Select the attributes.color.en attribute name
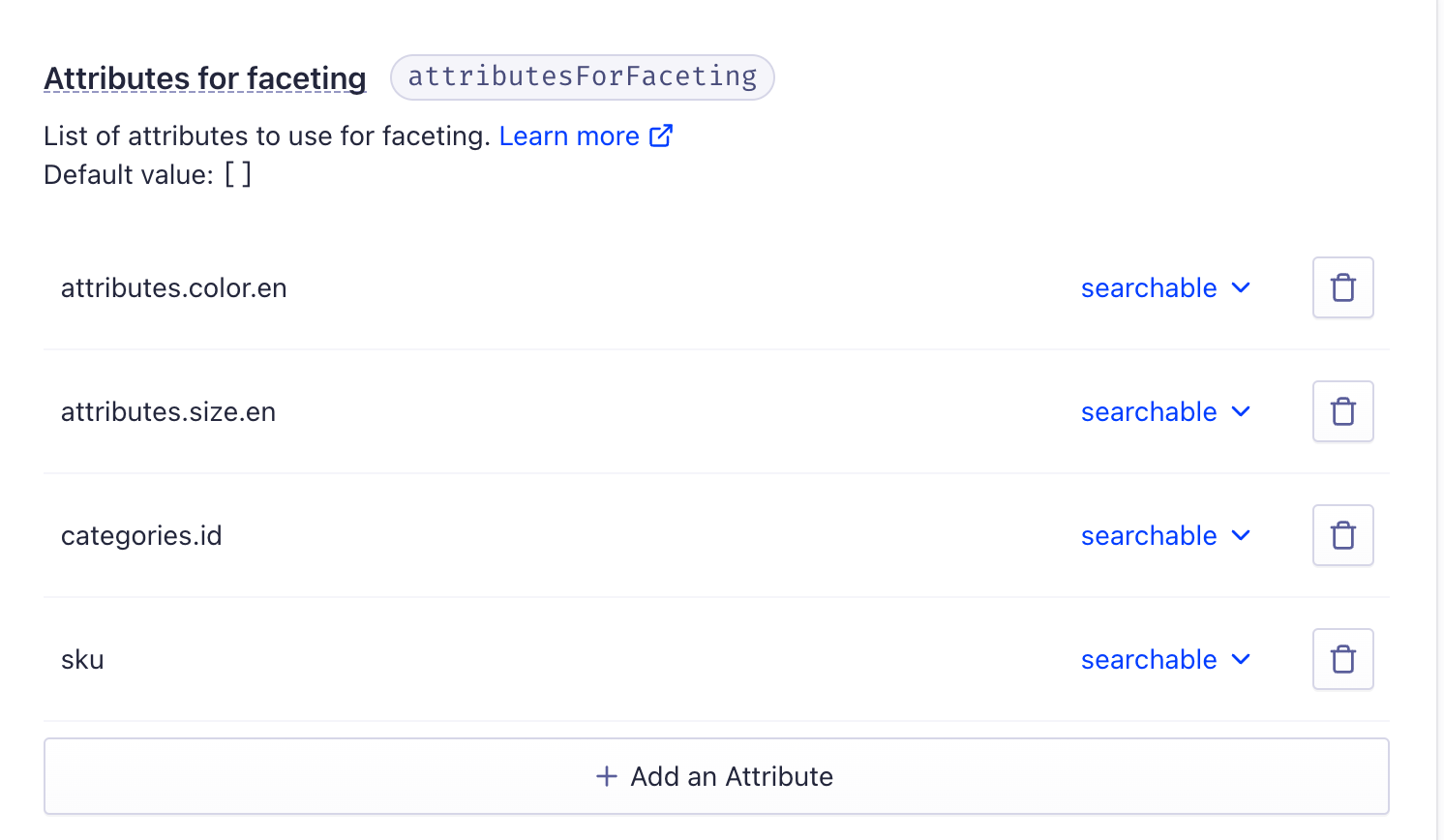Viewport: 1444px width, 840px height. point(174,287)
